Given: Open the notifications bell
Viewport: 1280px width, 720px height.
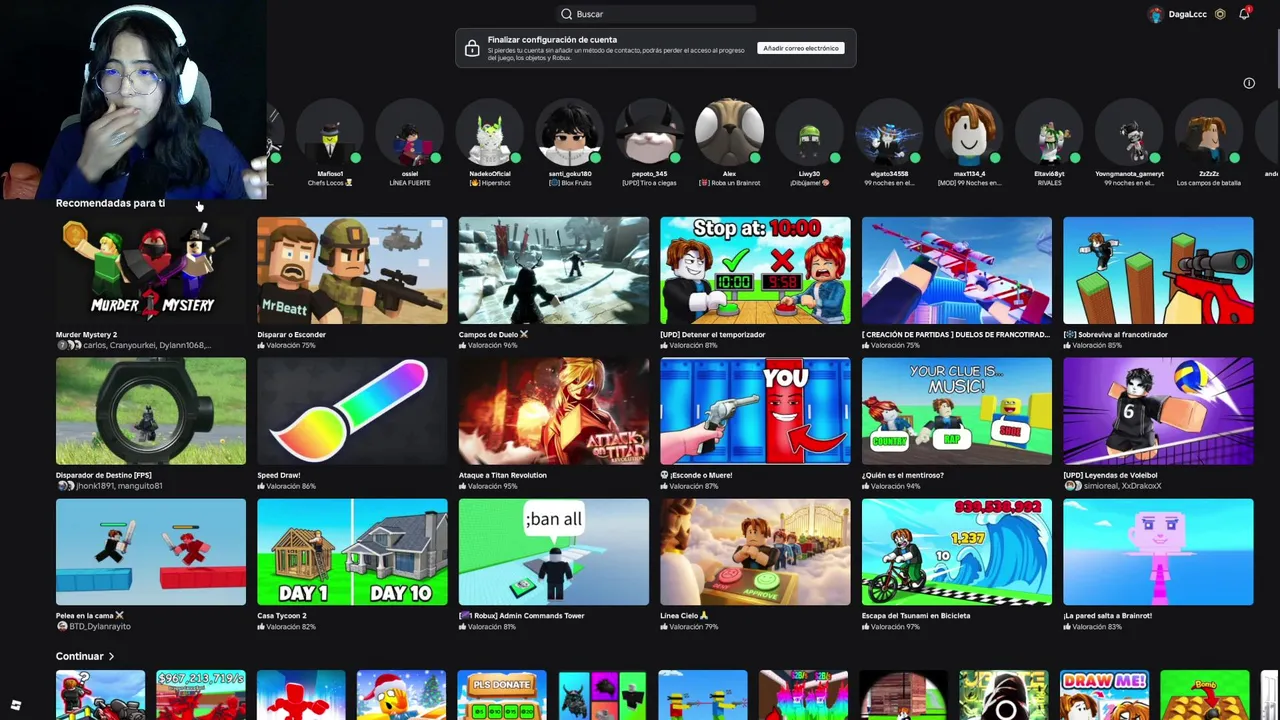Looking at the screenshot, I should tap(1244, 14).
